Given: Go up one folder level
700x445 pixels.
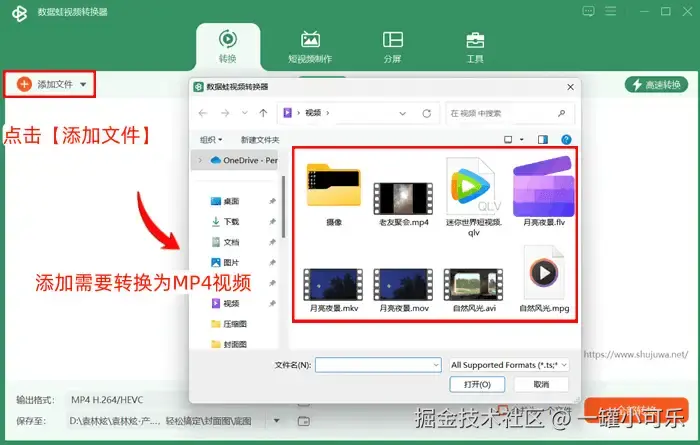Looking at the screenshot, I should (263, 113).
